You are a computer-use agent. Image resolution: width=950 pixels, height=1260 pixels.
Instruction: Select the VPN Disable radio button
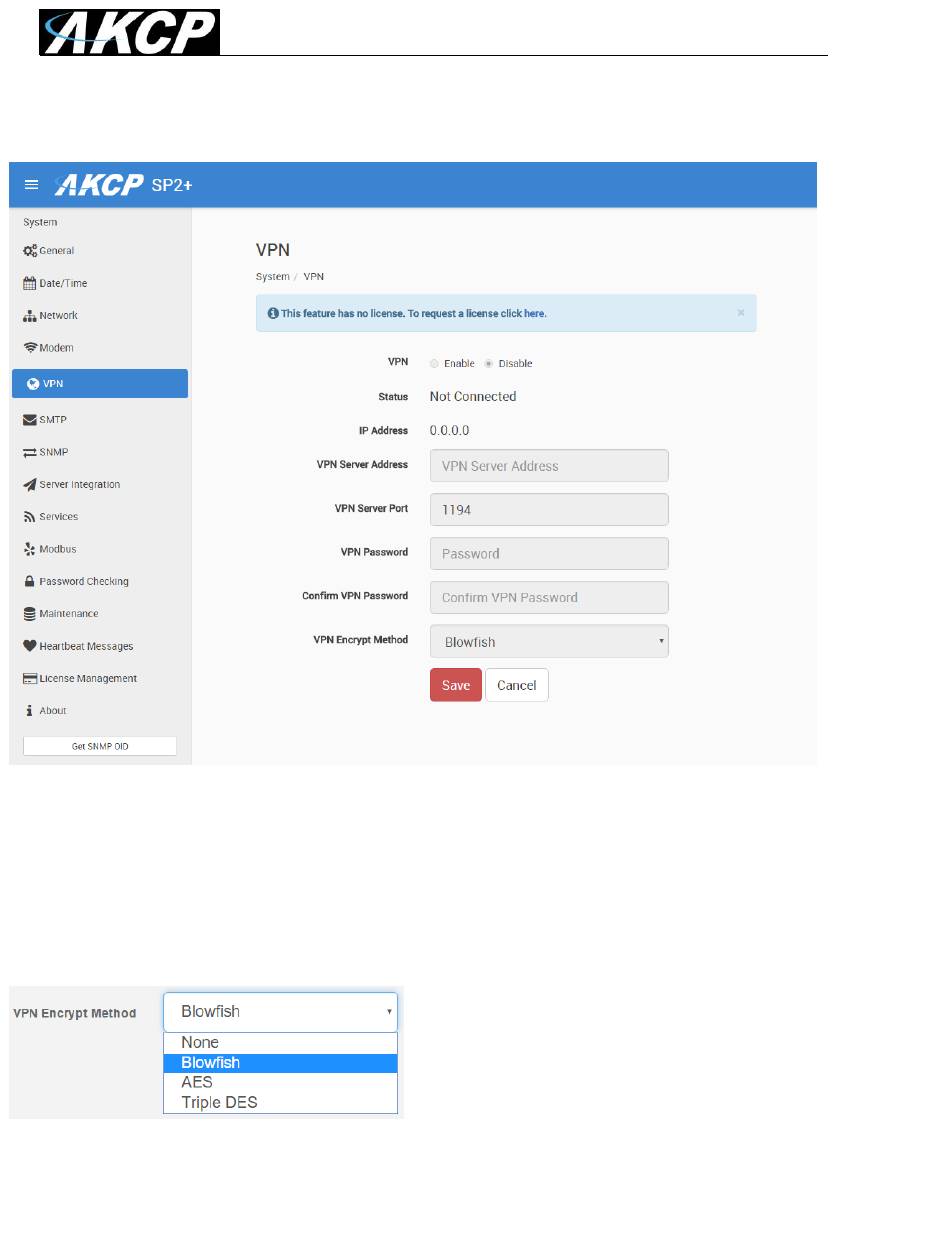[x=489, y=364]
